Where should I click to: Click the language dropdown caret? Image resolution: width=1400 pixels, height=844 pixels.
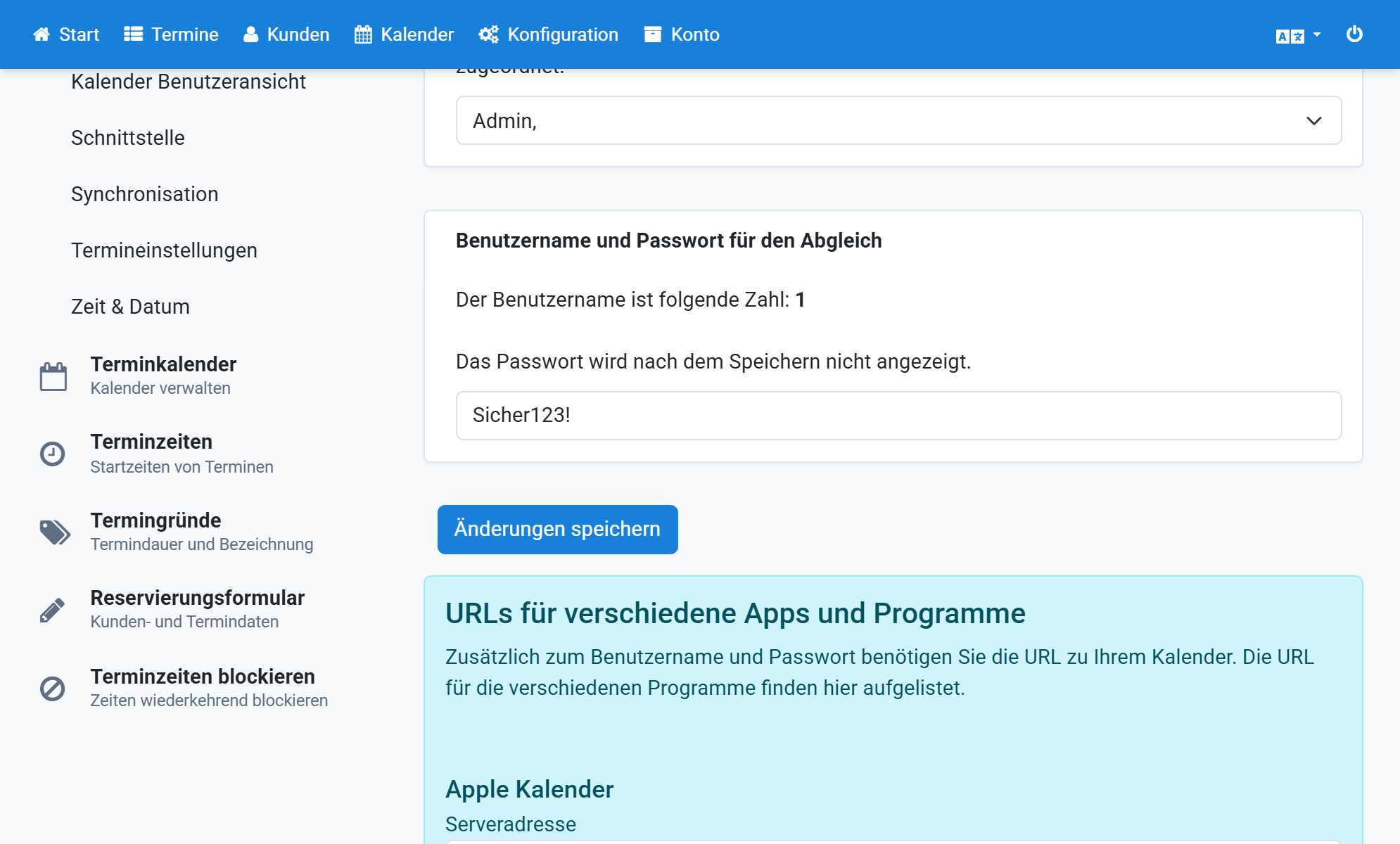coord(1317,34)
